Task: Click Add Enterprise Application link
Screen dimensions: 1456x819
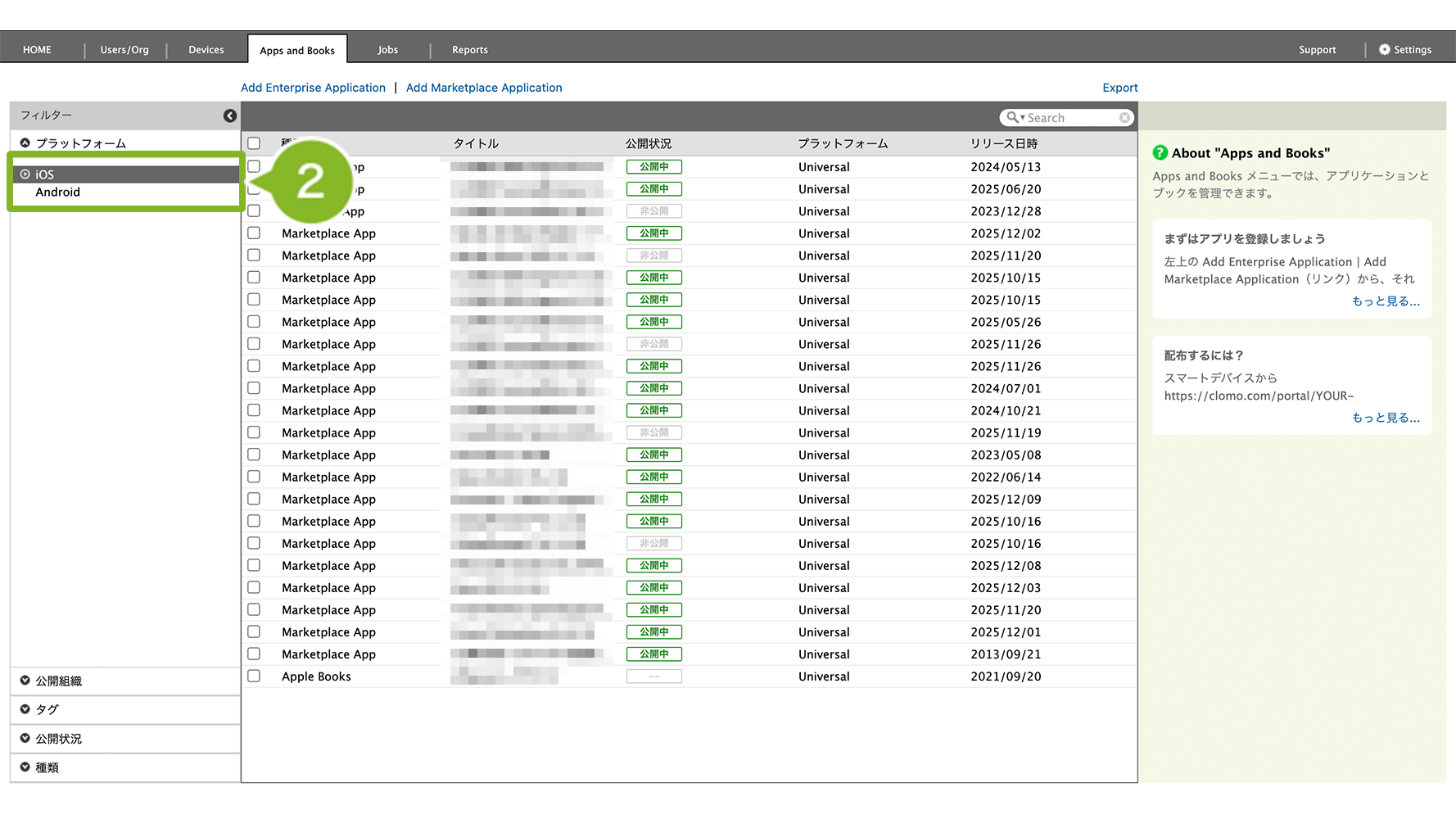Action: [x=313, y=88]
